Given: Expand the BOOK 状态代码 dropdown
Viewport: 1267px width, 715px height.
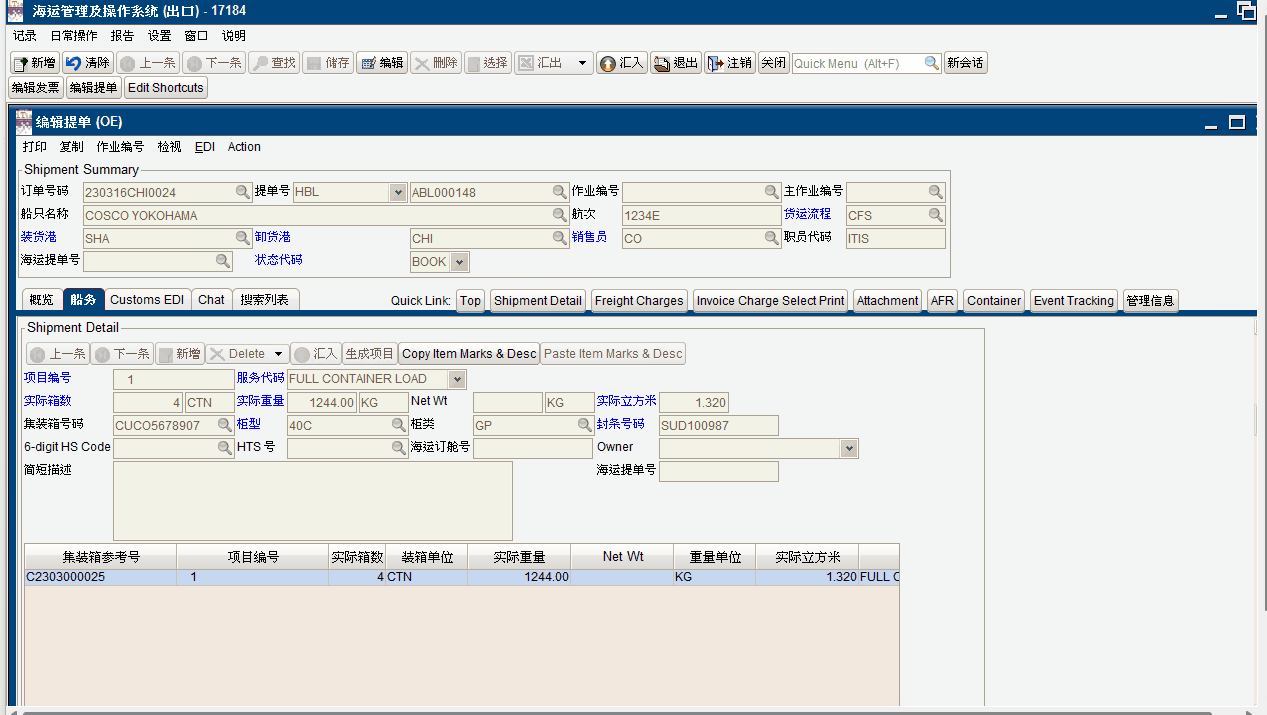Looking at the screenshot, I should click(x=460, y=262).
